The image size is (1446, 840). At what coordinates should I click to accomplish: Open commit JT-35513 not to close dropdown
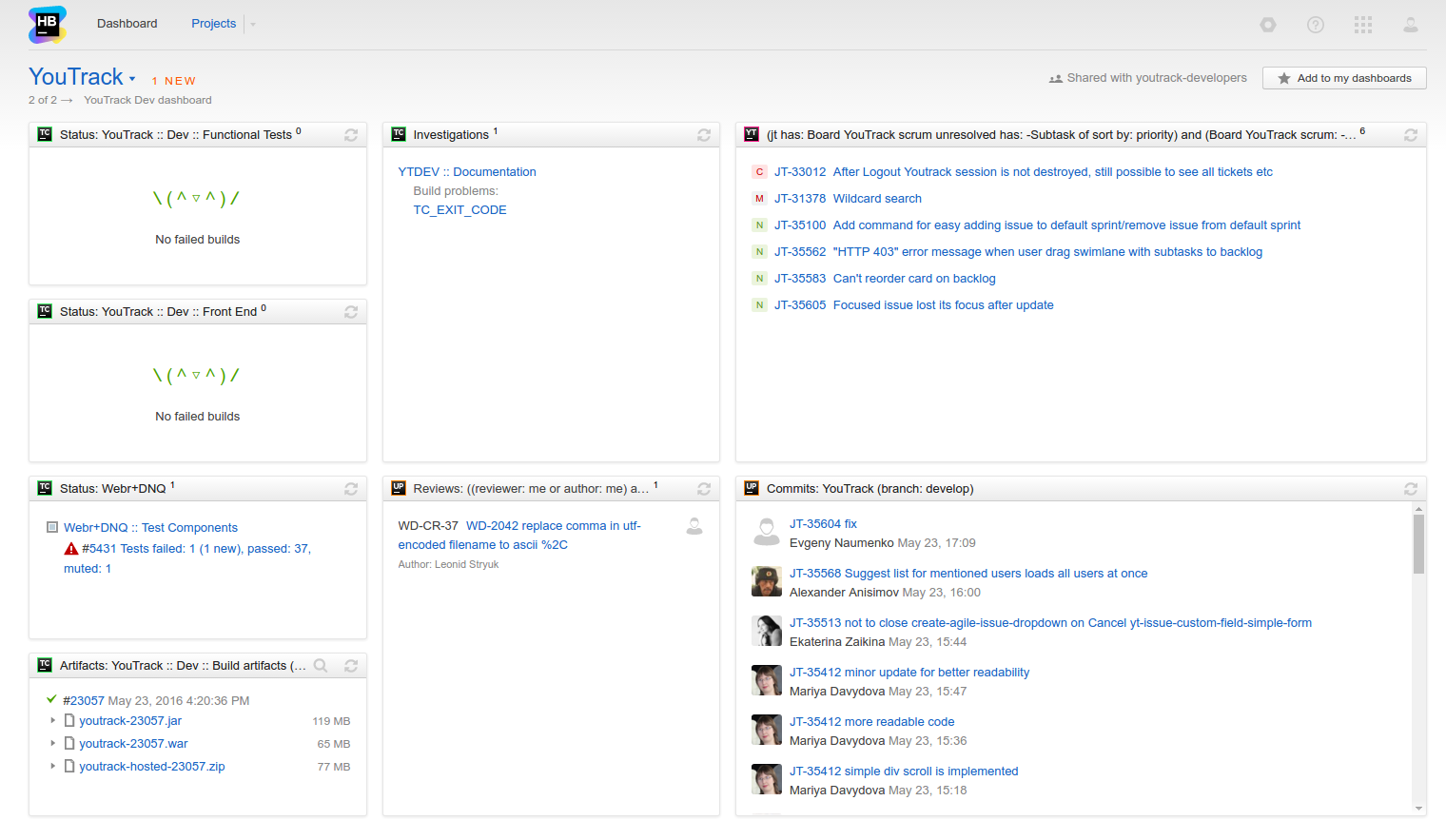coord(1050,623)
